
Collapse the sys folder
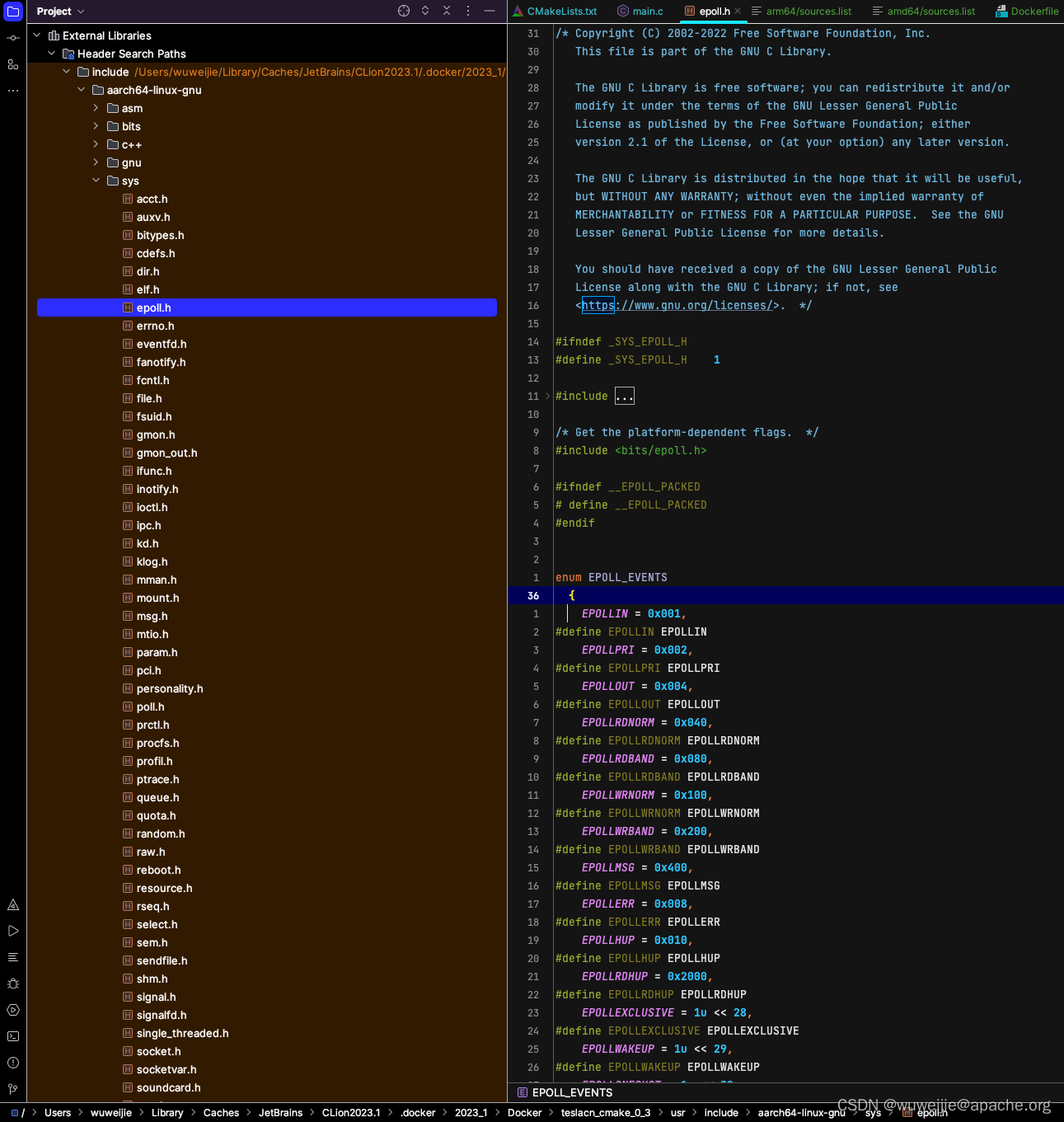pos(96,181)
